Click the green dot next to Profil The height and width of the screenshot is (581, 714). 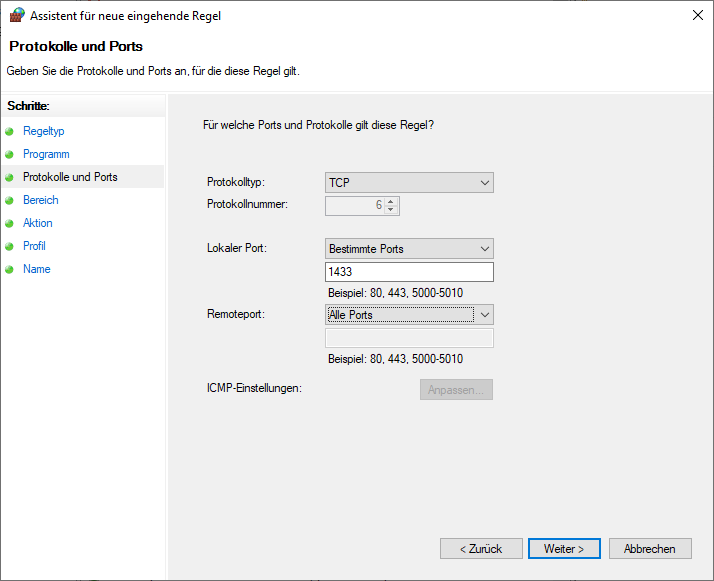tap(11, 246)
